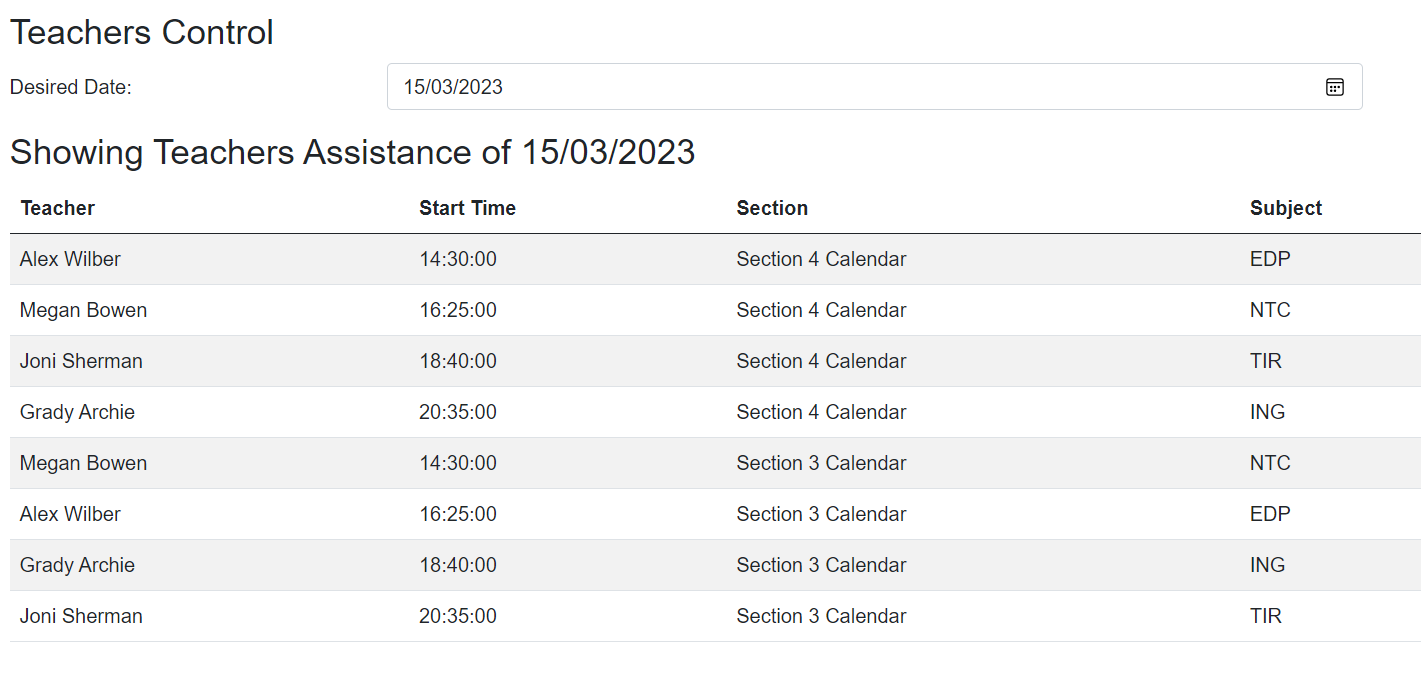Click Joni Sherman at 18:40:00

pyautogui.click(x=81, y=361)
